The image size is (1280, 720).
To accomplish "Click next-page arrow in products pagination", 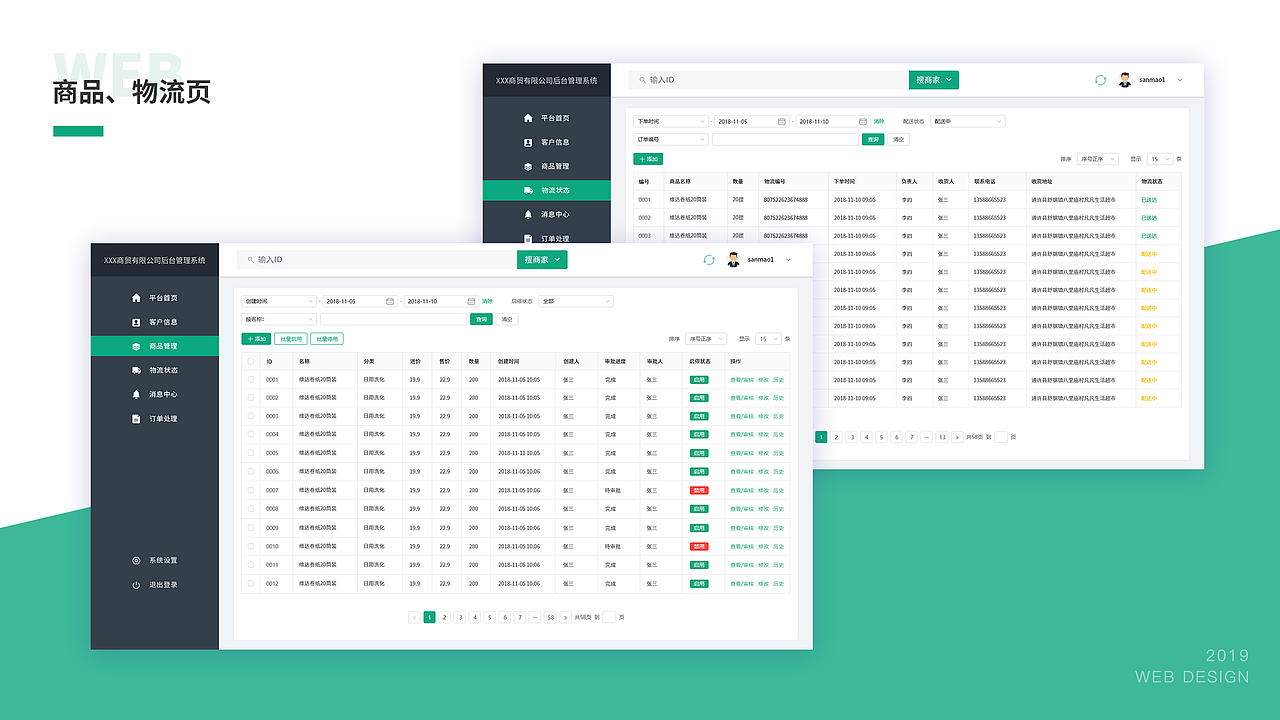I will [566, 617].
